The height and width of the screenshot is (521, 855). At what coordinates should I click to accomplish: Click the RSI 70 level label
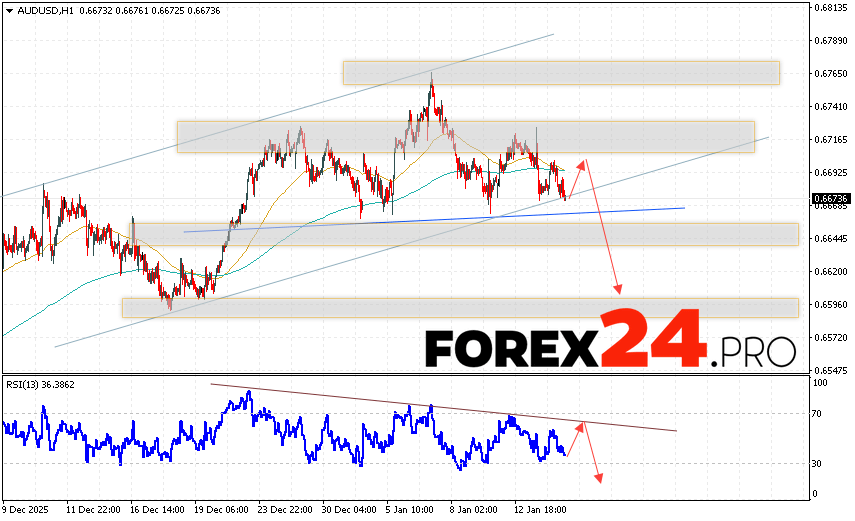818,413
